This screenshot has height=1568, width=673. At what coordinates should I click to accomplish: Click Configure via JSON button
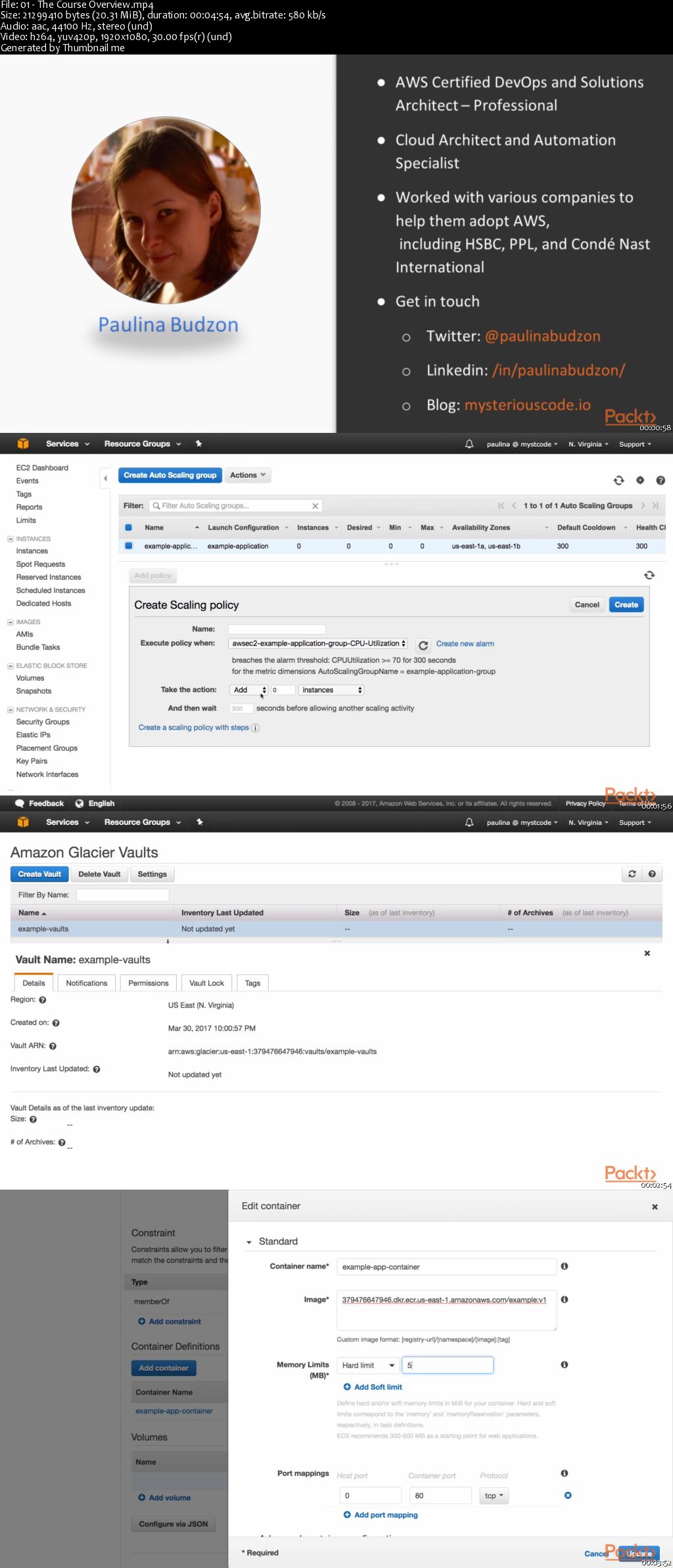(x=174, y=1524)
